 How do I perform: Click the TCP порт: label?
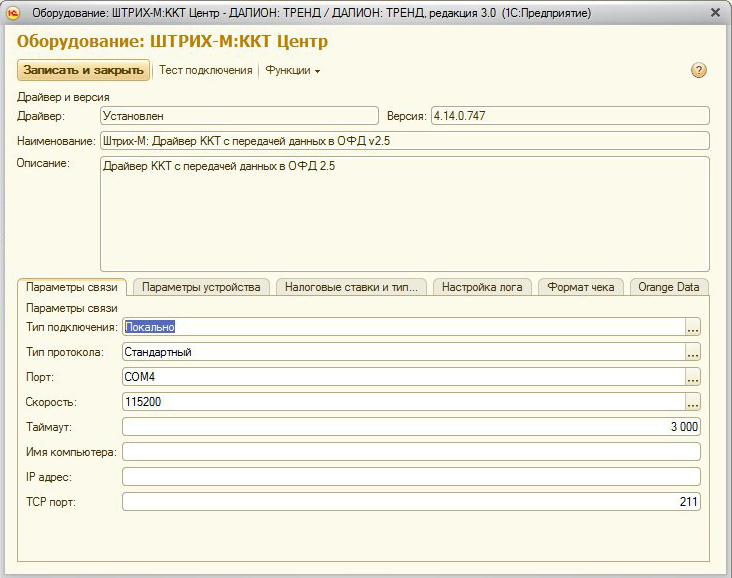tap(50, 502)
